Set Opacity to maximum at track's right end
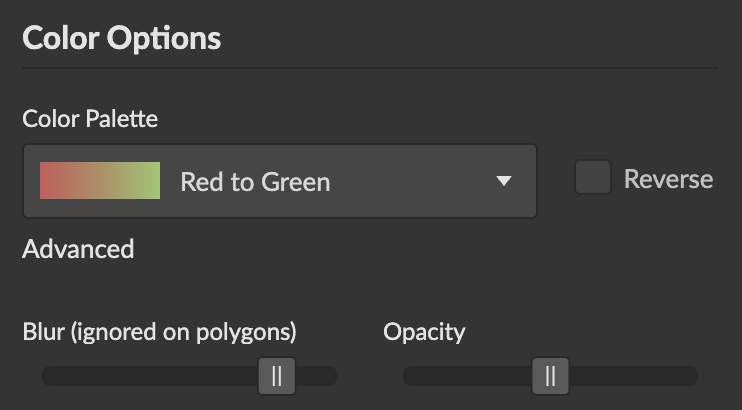 coord(693,376)
